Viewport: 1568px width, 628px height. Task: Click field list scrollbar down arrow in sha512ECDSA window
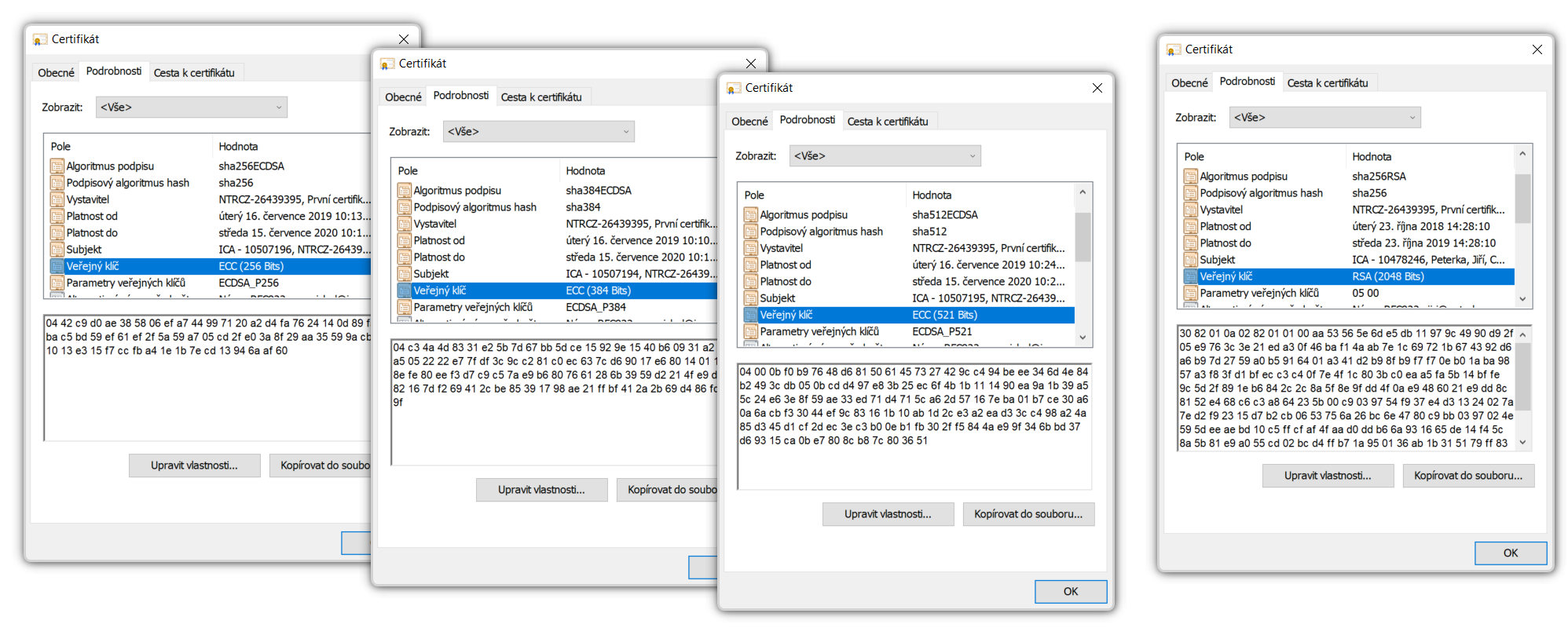click(1083, 338)
